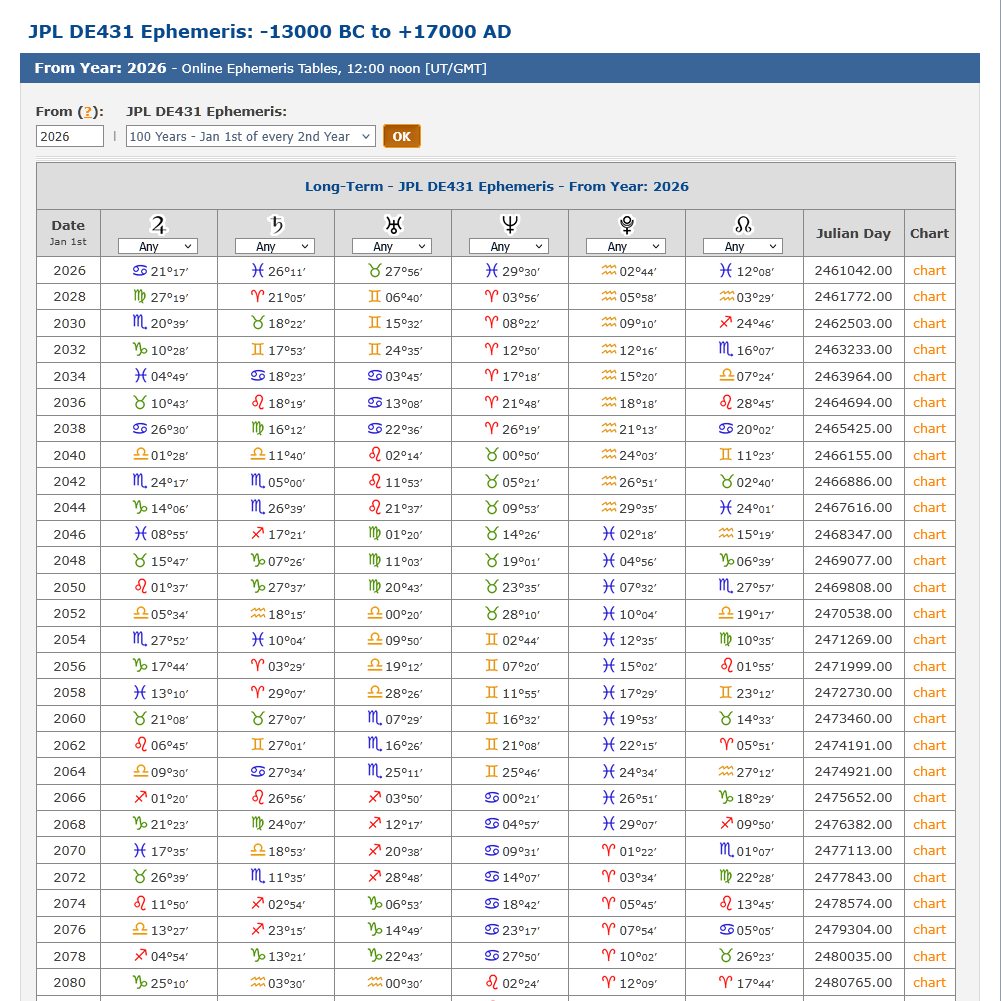Click the Date column header
1001x1001 pixels.
click(x=68, y=232)
